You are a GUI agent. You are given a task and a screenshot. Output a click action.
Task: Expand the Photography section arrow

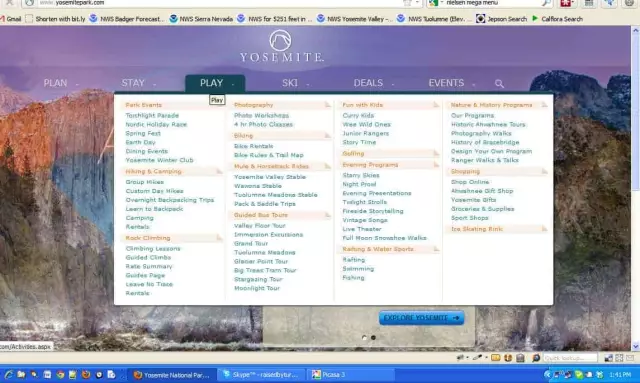pos(328,105)
